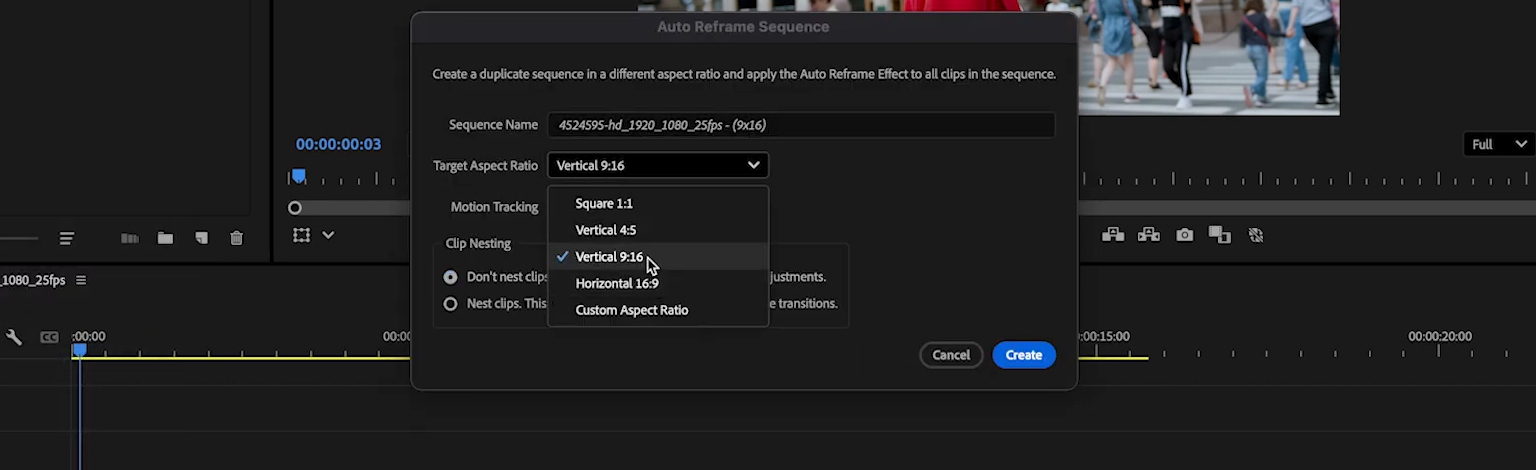Click the Comparison View icon
Viewport: 1536px width, 470px height.
tap(1220, 235)
